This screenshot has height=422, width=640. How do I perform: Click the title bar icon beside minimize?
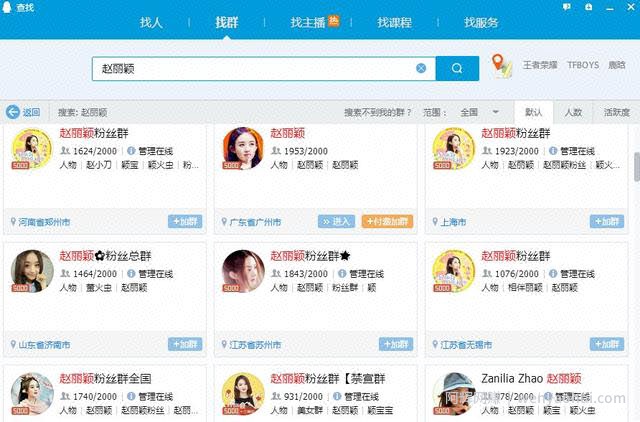(588, 7)
